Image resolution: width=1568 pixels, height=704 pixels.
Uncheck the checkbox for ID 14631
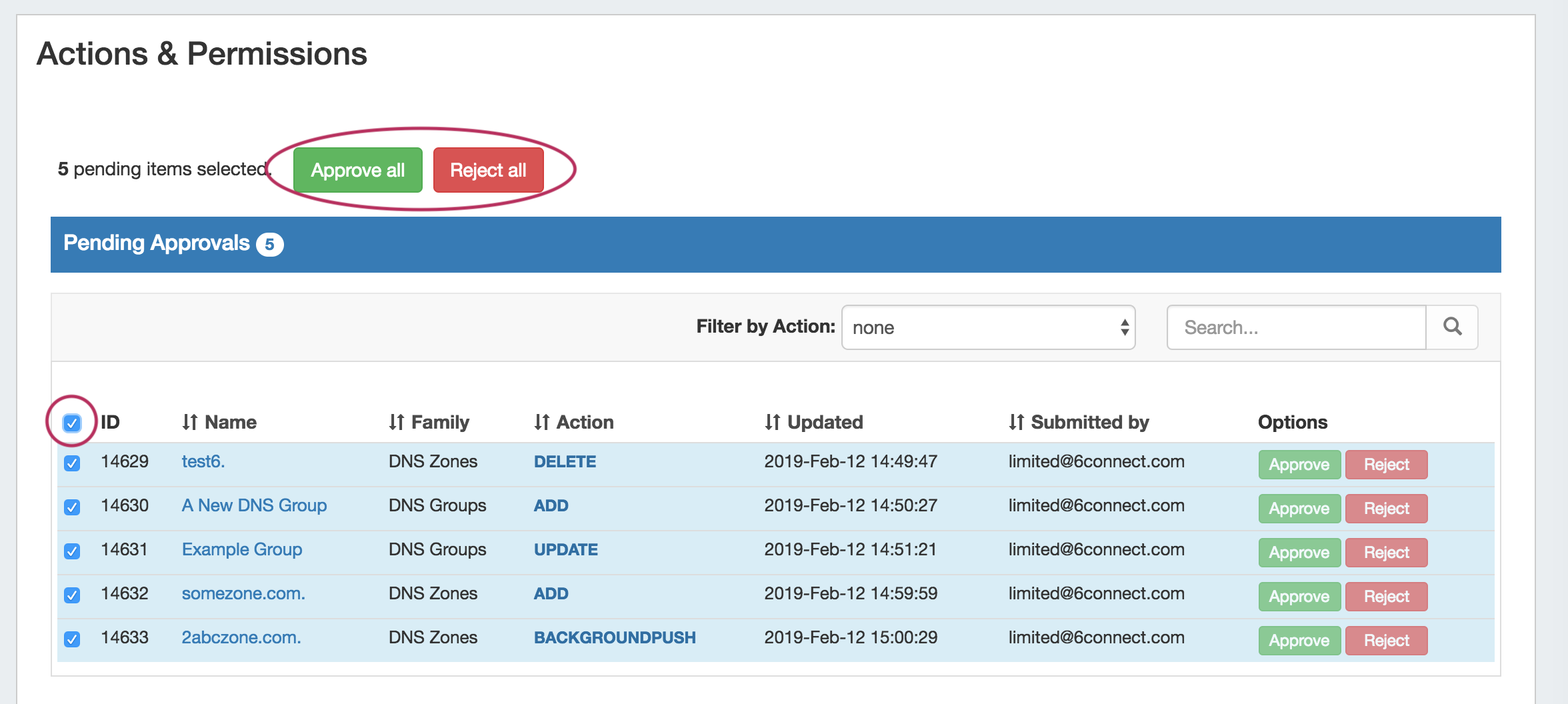(x=72, y=551)
